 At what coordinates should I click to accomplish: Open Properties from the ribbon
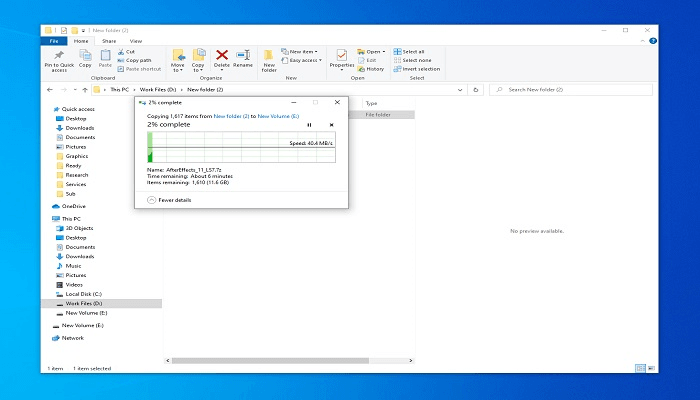click(343, 58)
